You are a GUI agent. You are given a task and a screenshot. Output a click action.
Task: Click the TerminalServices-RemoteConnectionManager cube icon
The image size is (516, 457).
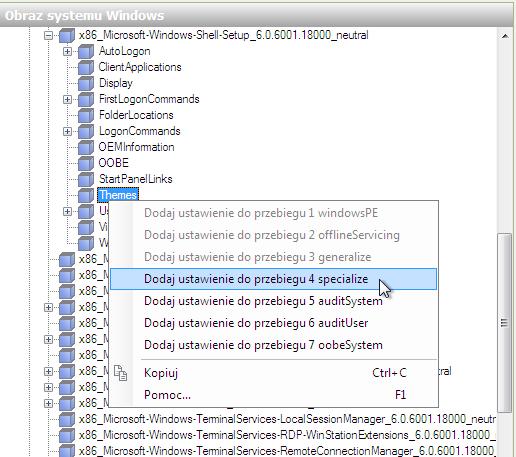[67, 451]
